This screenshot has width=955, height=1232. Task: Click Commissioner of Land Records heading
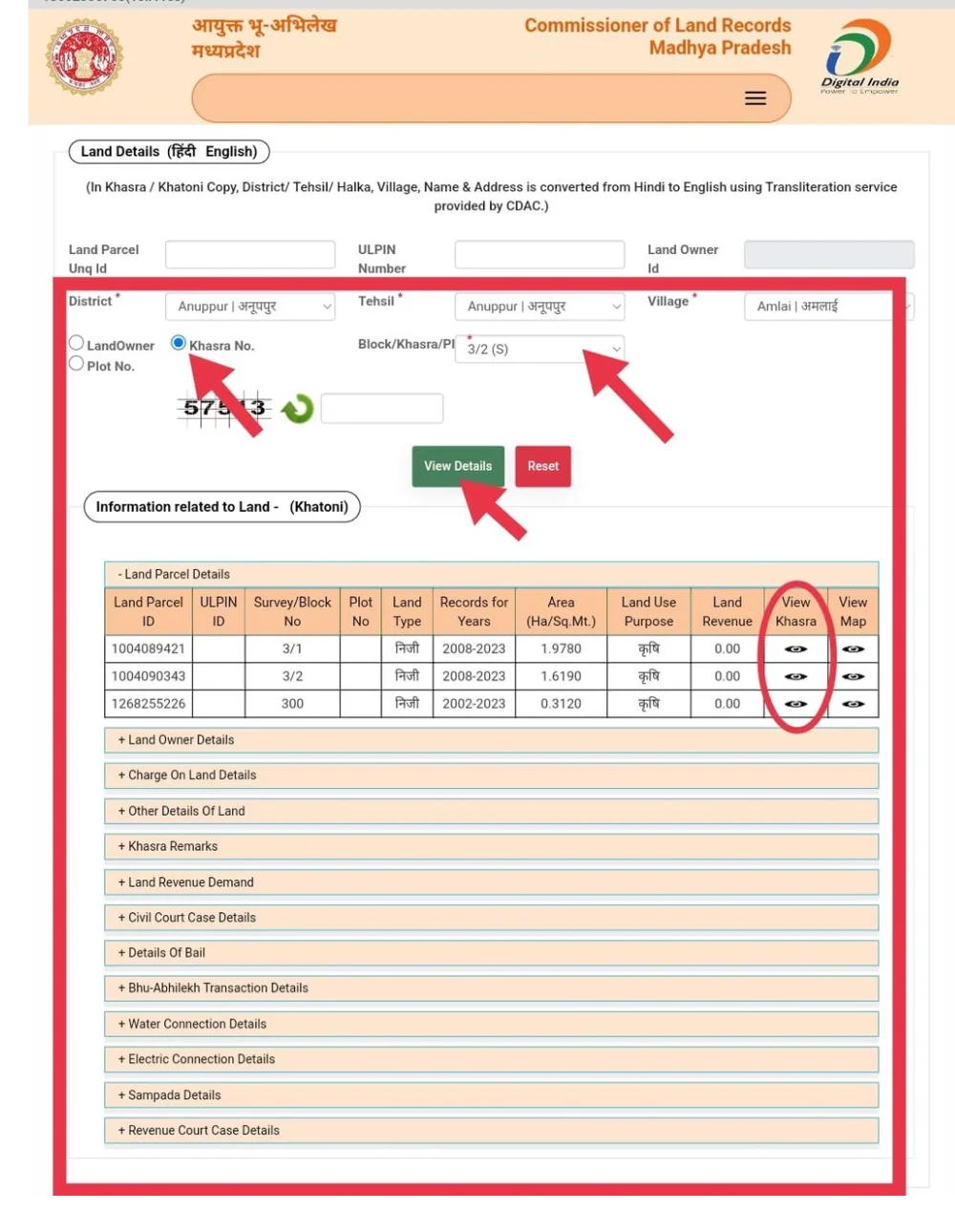(x=658, y=26)
